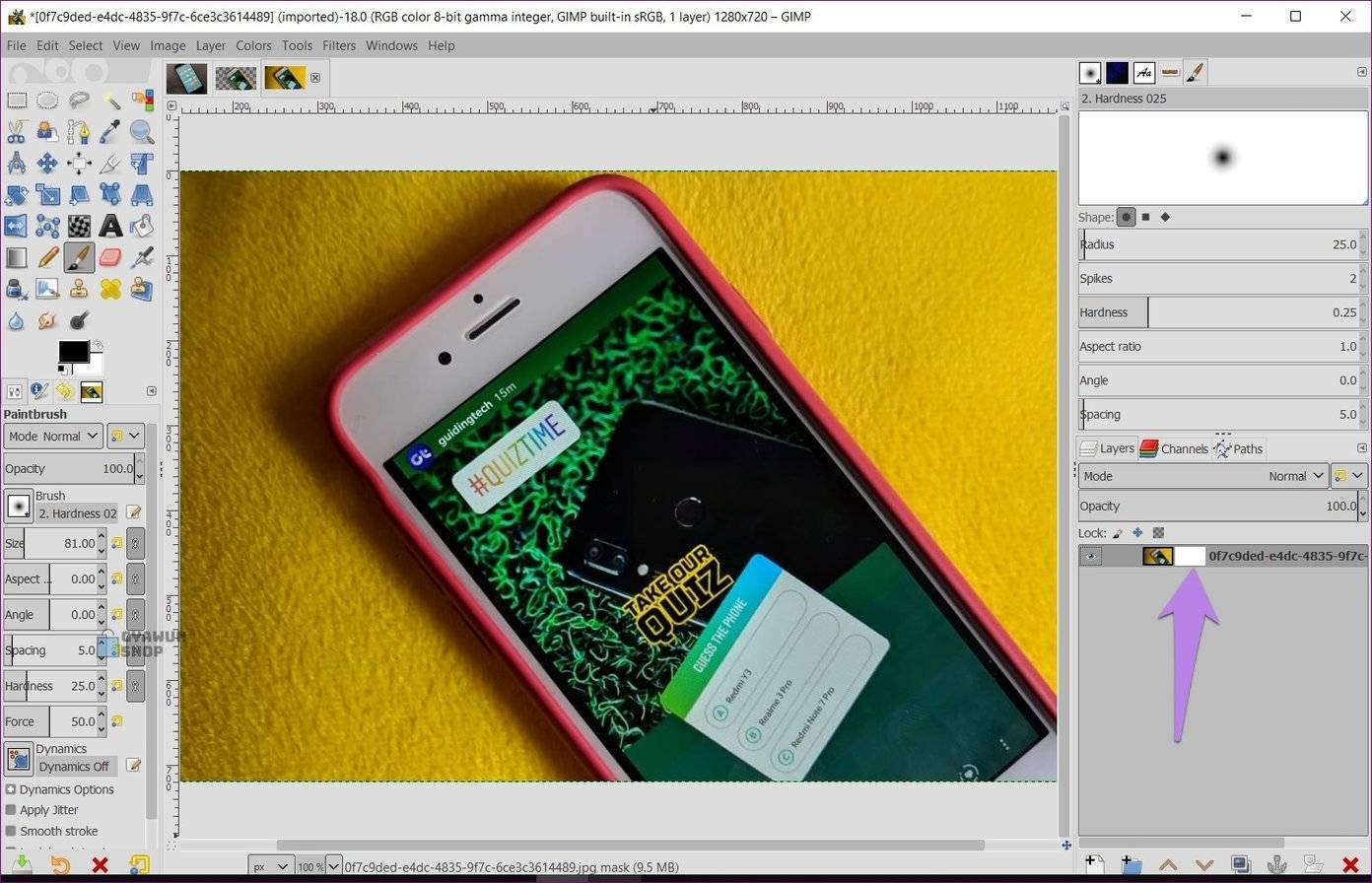This screenshot has height=883, width=1372.
Task: Choose the Text tool
Action: pyautogui.click(x=110, y=226)
